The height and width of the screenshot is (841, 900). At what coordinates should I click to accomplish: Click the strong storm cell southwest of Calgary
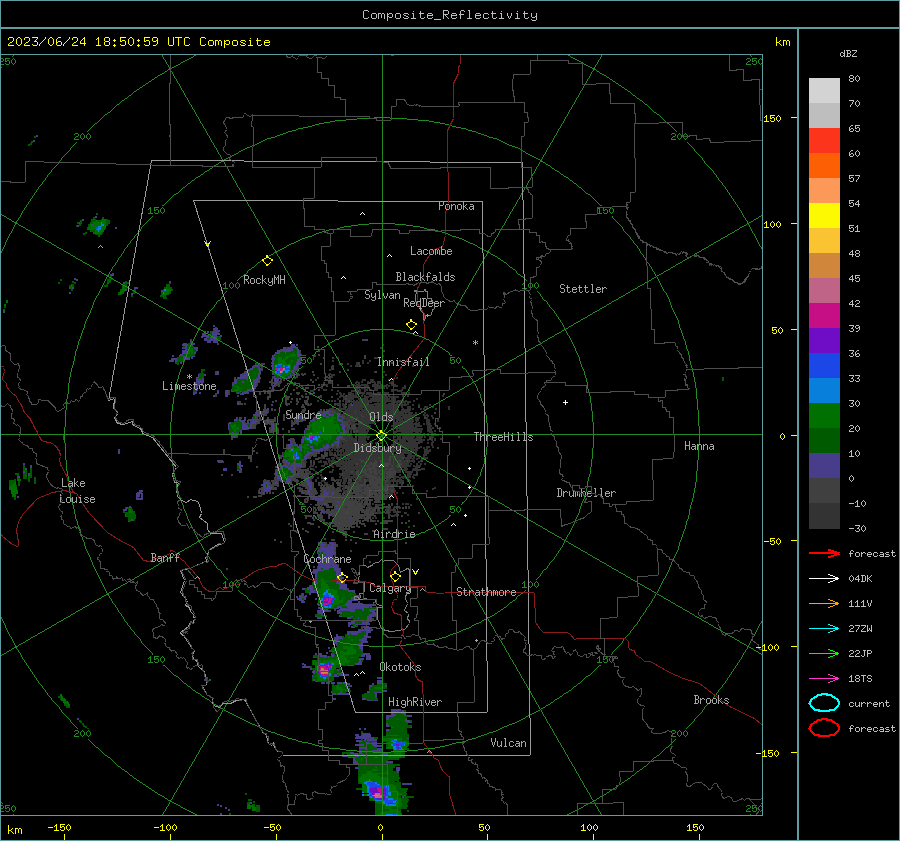tap(327, 600)
